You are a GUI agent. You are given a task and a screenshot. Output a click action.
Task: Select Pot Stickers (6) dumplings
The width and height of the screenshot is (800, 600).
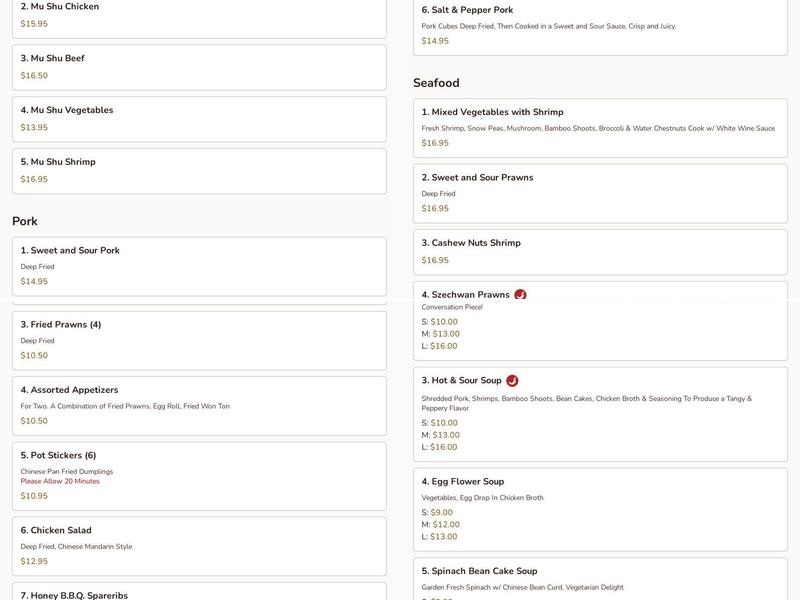(199, 475)
